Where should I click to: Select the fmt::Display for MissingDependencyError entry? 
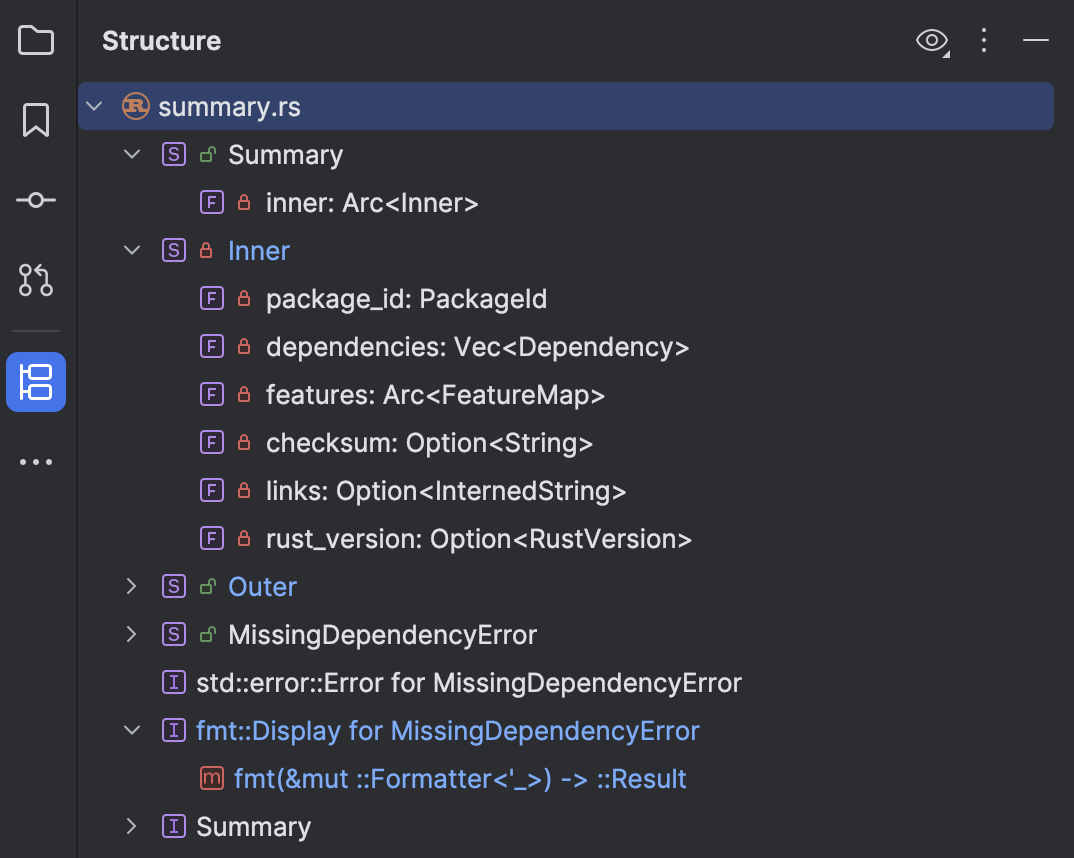click(447, 730)
